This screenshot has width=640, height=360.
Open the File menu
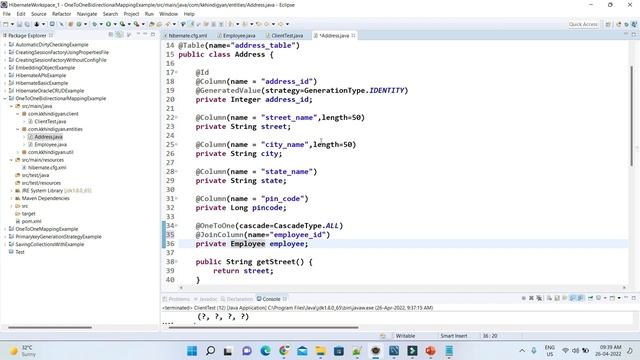coord(7,14)
